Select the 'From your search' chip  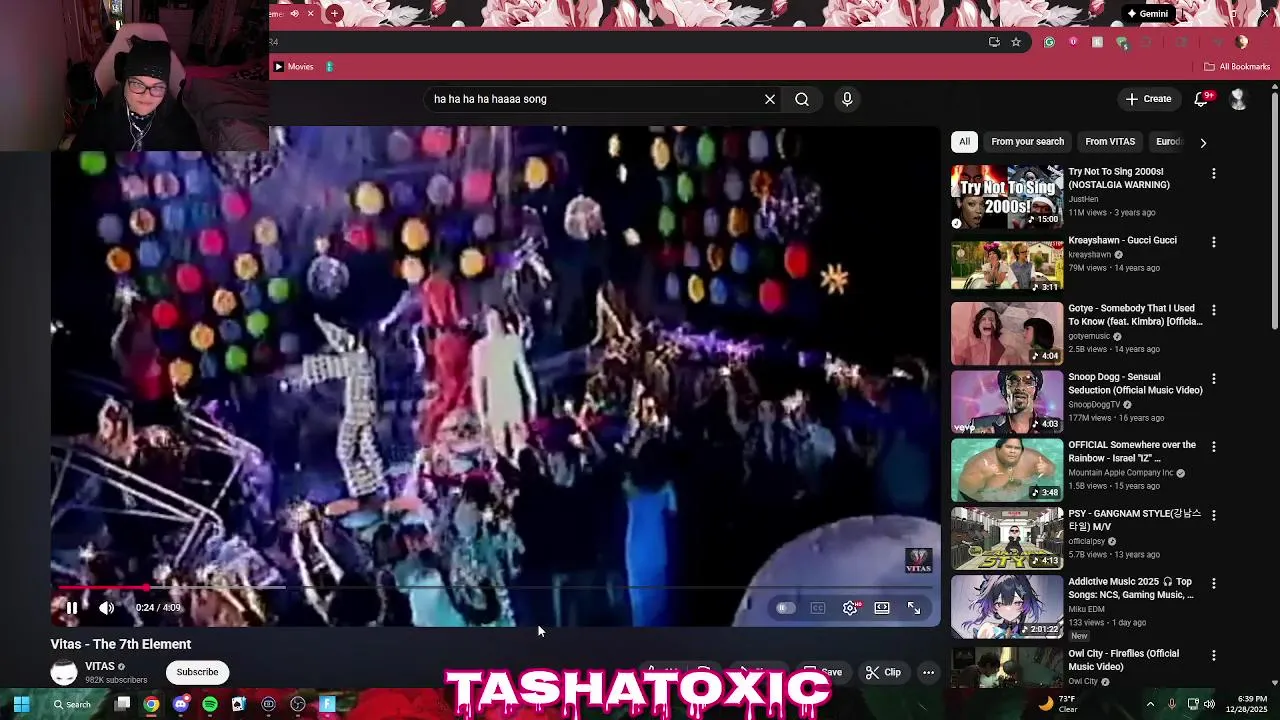click(1027, 142)
